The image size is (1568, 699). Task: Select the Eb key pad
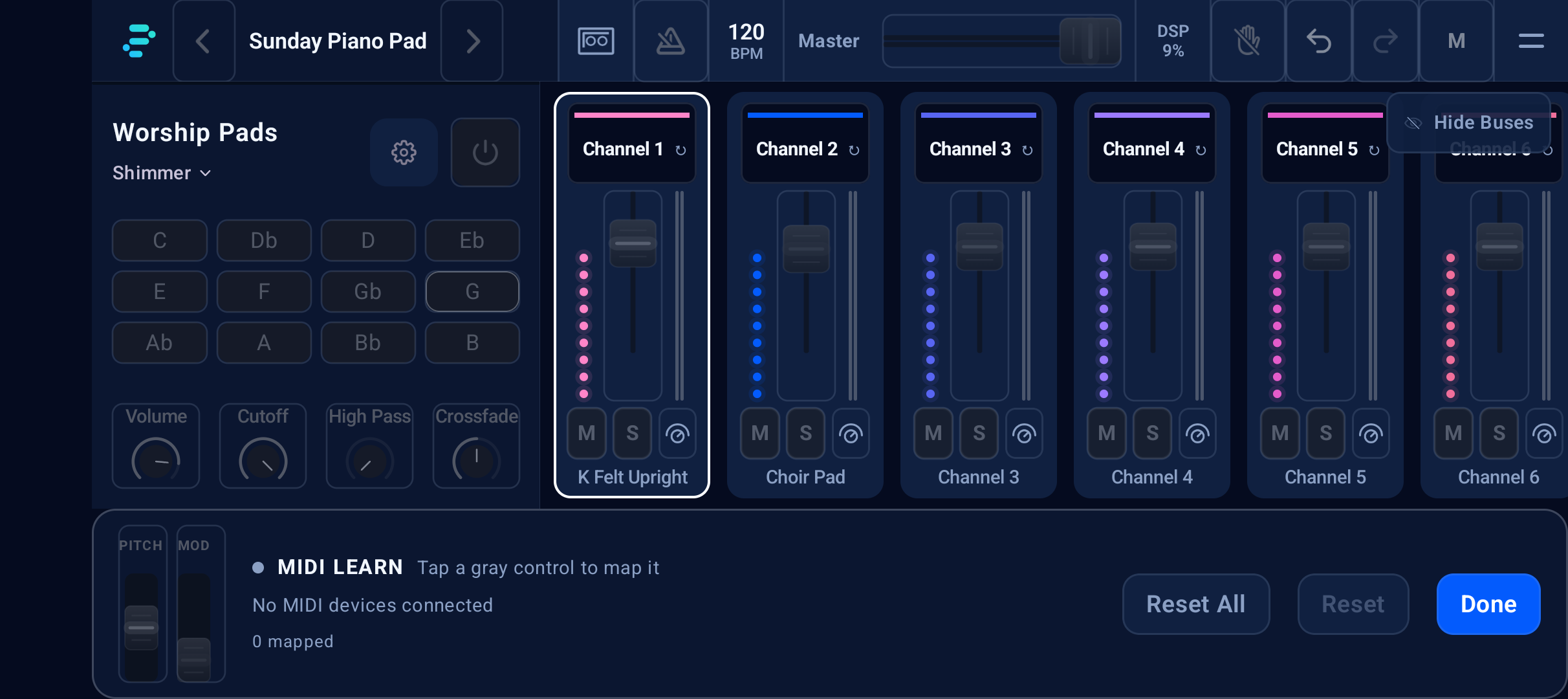pyautogui.click(x=472, y=240)
